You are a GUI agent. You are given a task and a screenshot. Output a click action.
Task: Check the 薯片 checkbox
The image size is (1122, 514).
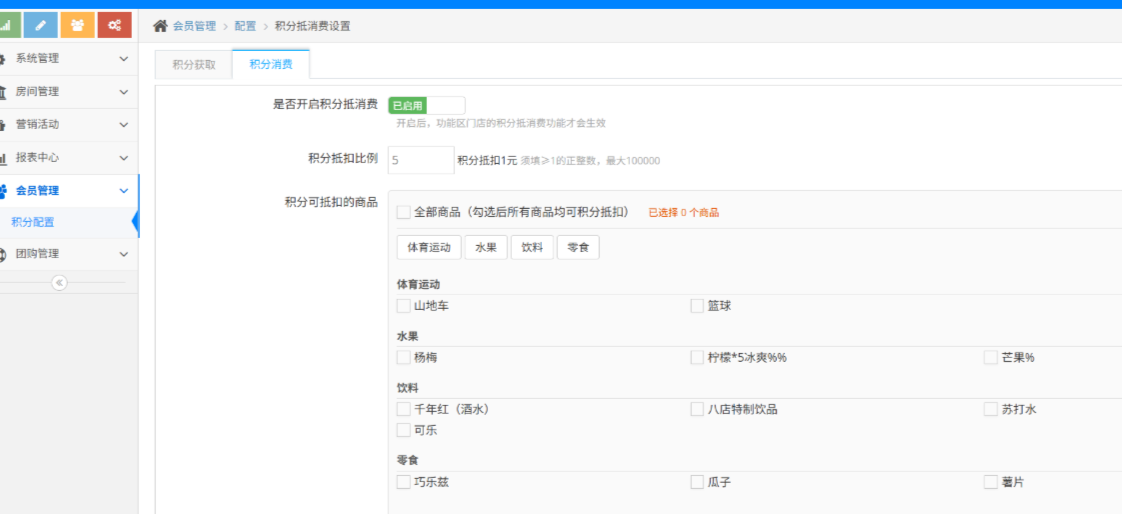[x=990, y=483]
